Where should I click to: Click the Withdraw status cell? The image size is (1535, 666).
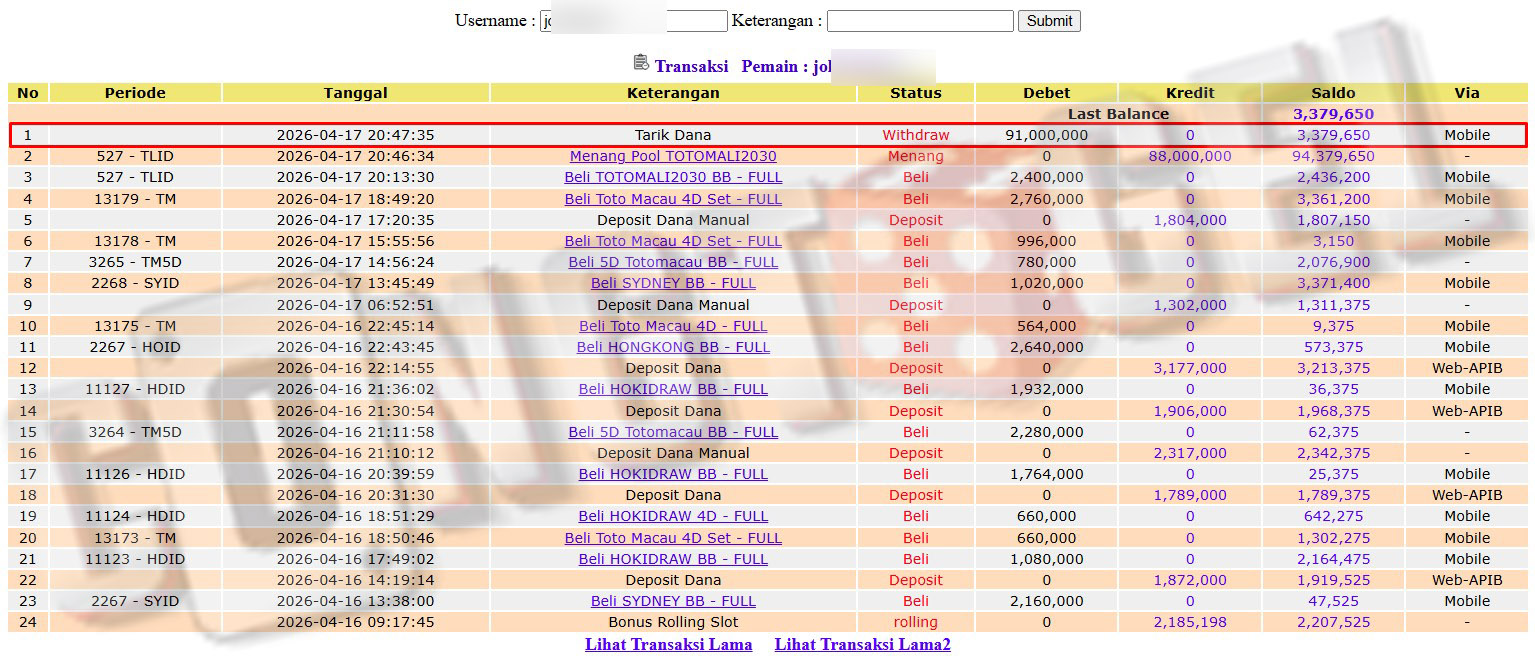pyautogui.click(x=916, y=135)
